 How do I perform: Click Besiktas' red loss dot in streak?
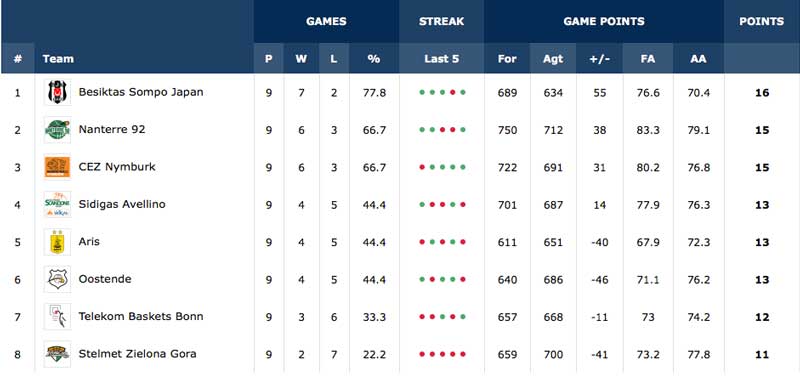click(453, 92)
